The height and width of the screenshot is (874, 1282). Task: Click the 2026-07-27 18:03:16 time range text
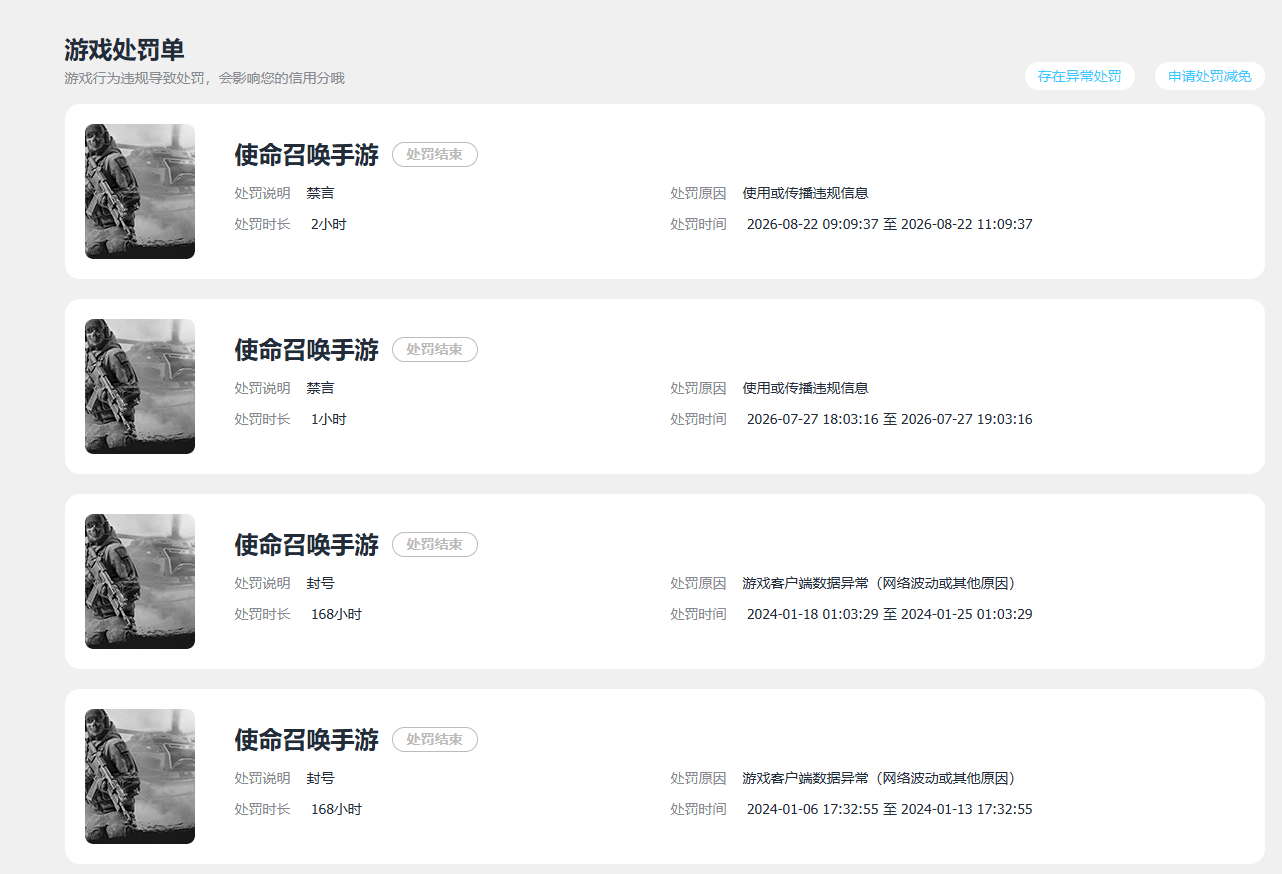pos(889,419)
